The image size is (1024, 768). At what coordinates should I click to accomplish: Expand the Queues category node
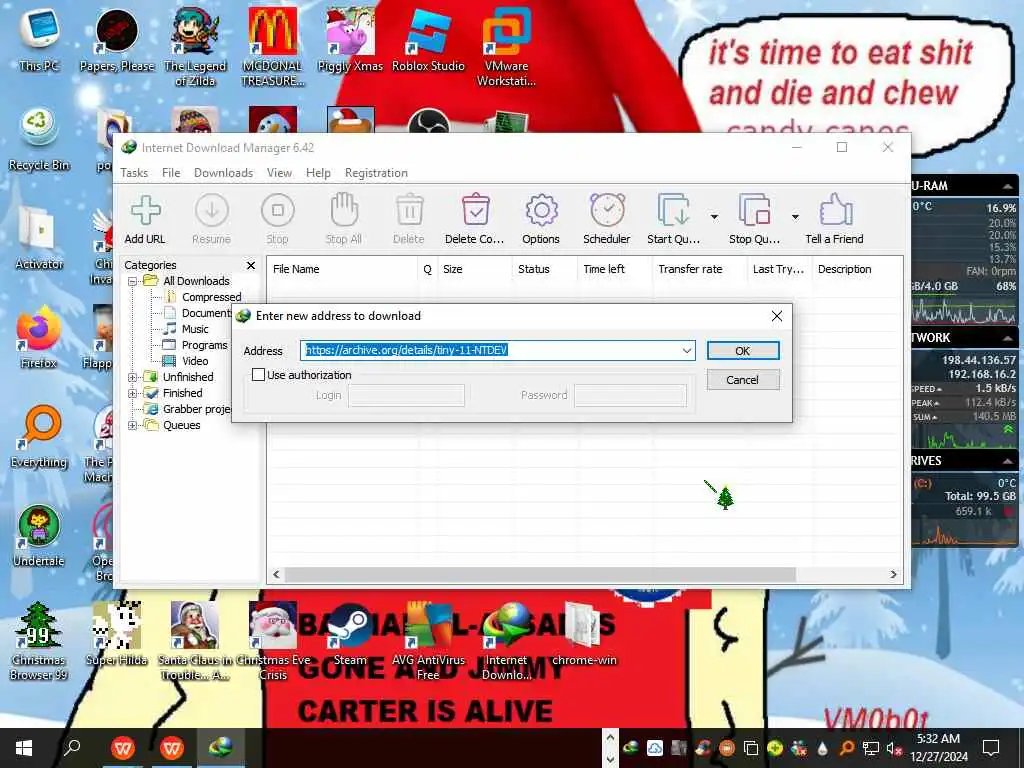[x=133, y=425]
